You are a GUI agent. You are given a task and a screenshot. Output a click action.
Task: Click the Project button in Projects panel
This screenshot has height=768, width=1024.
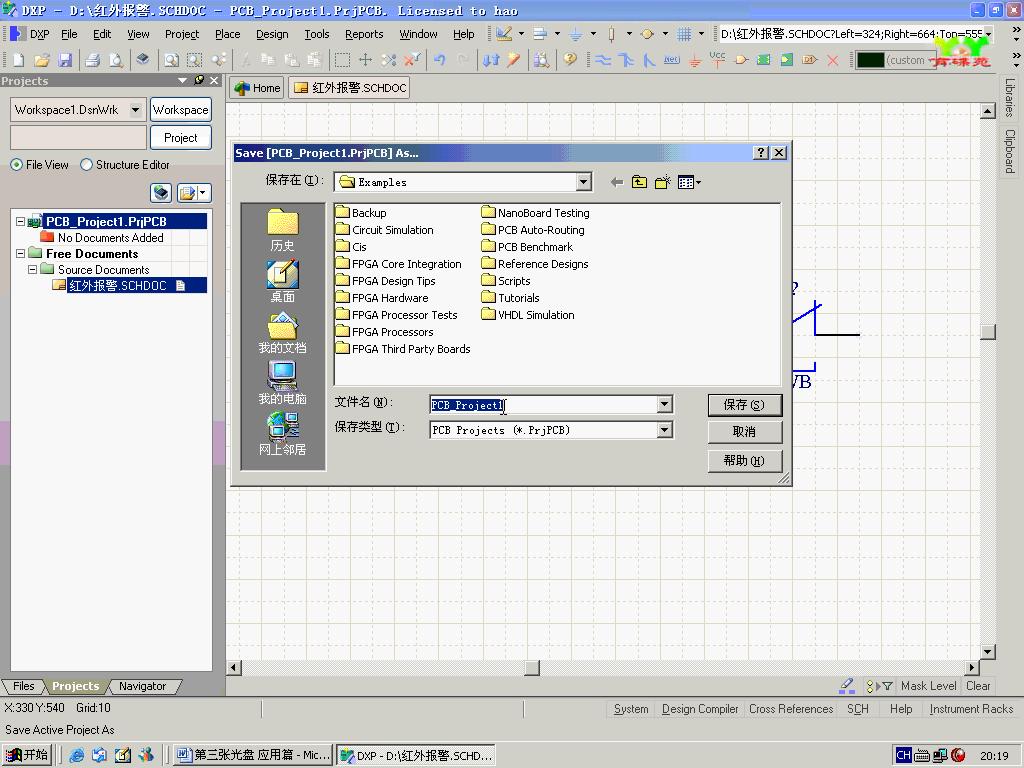180,138
